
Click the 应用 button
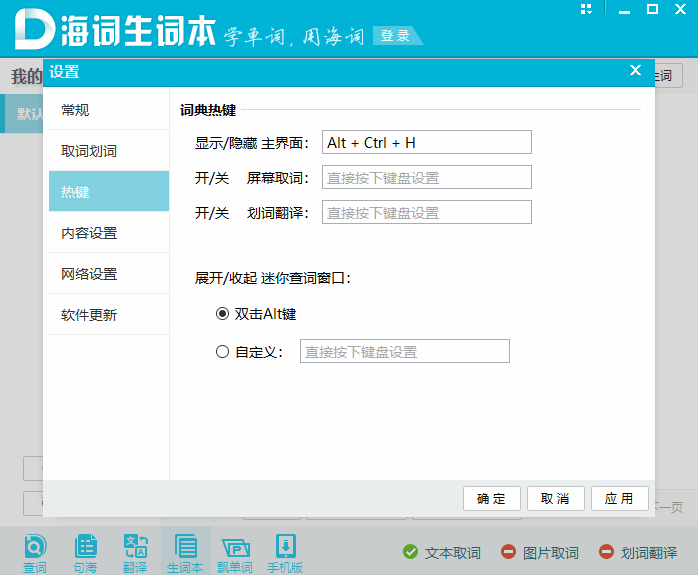pyautogui.click(x=620, y=498)
